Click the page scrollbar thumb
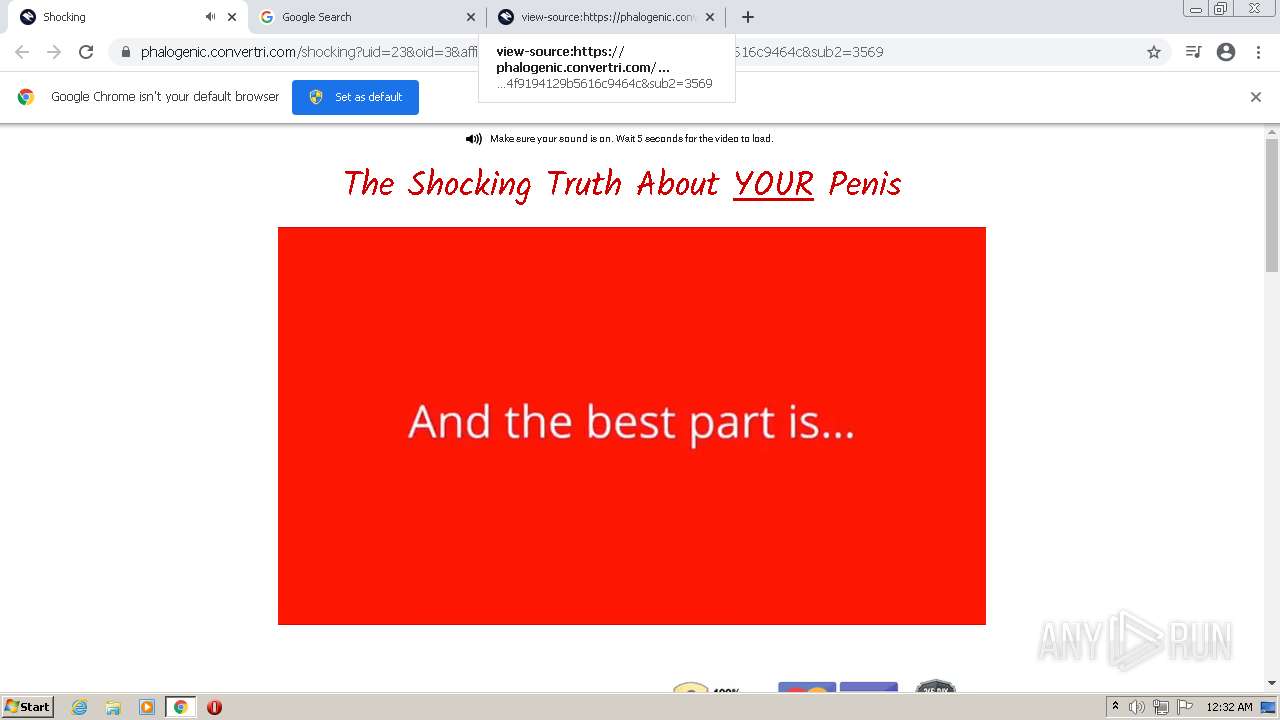The image size is (1280, 720). pos(1272,205)
